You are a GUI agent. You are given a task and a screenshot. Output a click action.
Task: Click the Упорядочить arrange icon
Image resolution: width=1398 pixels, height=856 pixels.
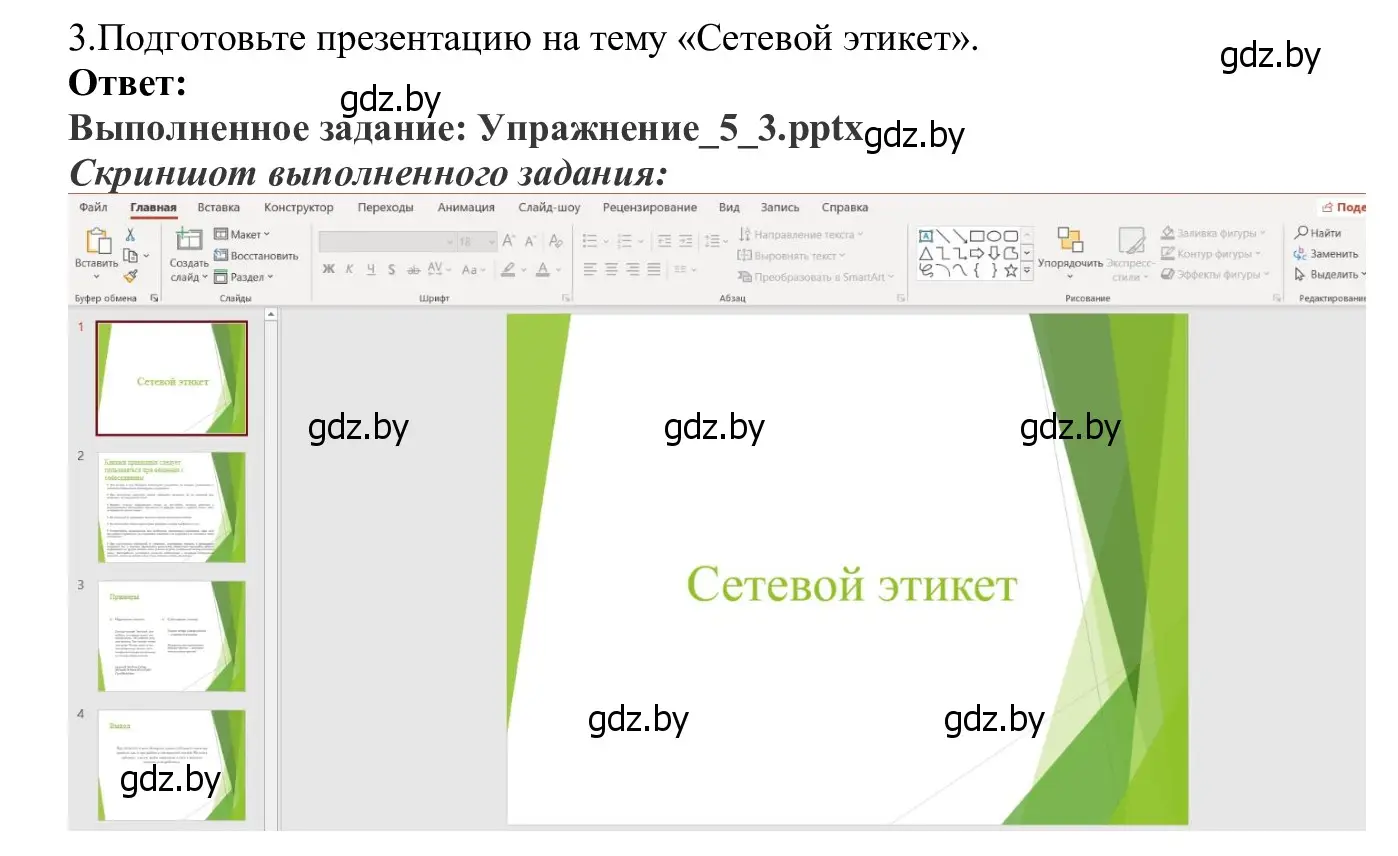pos(1070,241)
